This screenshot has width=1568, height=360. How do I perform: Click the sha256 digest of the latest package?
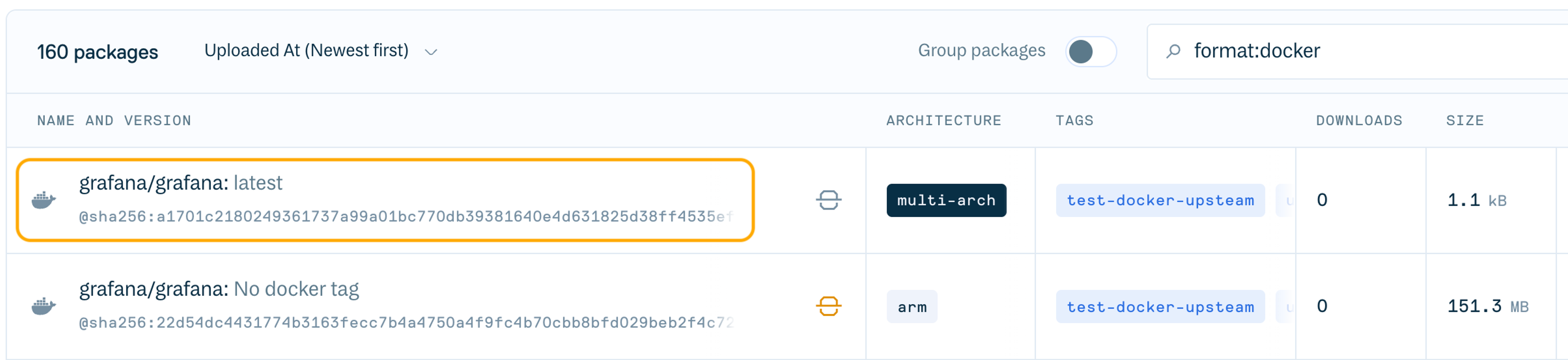(x=402, y=218)
